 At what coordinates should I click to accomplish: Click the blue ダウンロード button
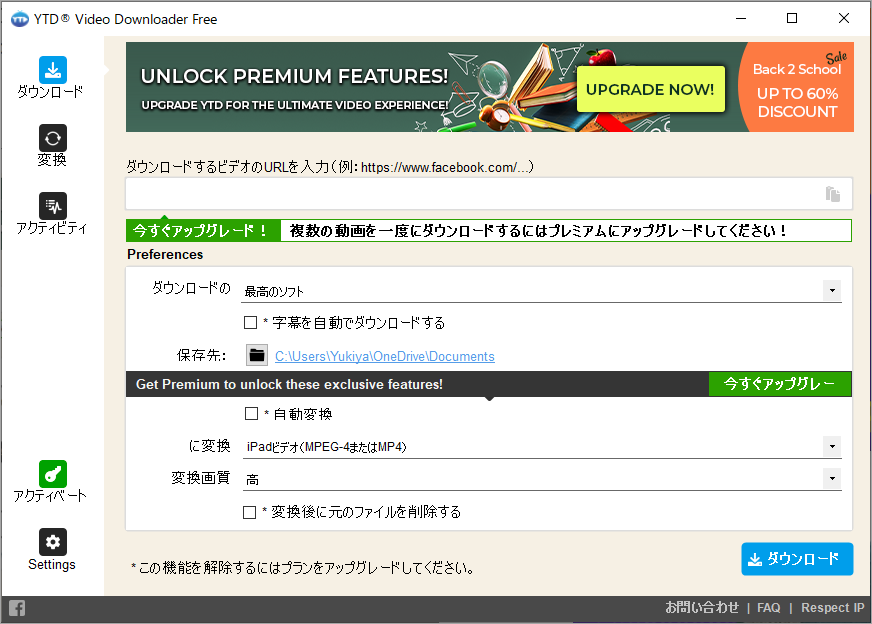[797, 559]
